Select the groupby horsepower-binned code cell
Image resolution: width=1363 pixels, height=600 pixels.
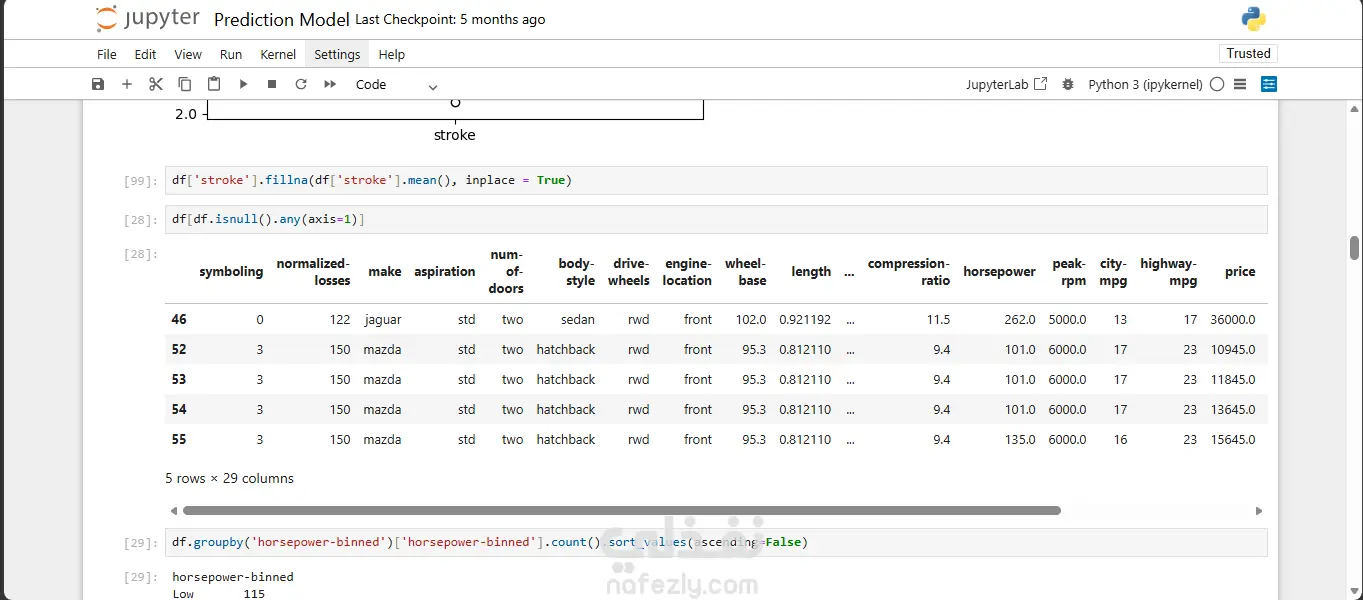click(716, 542)
